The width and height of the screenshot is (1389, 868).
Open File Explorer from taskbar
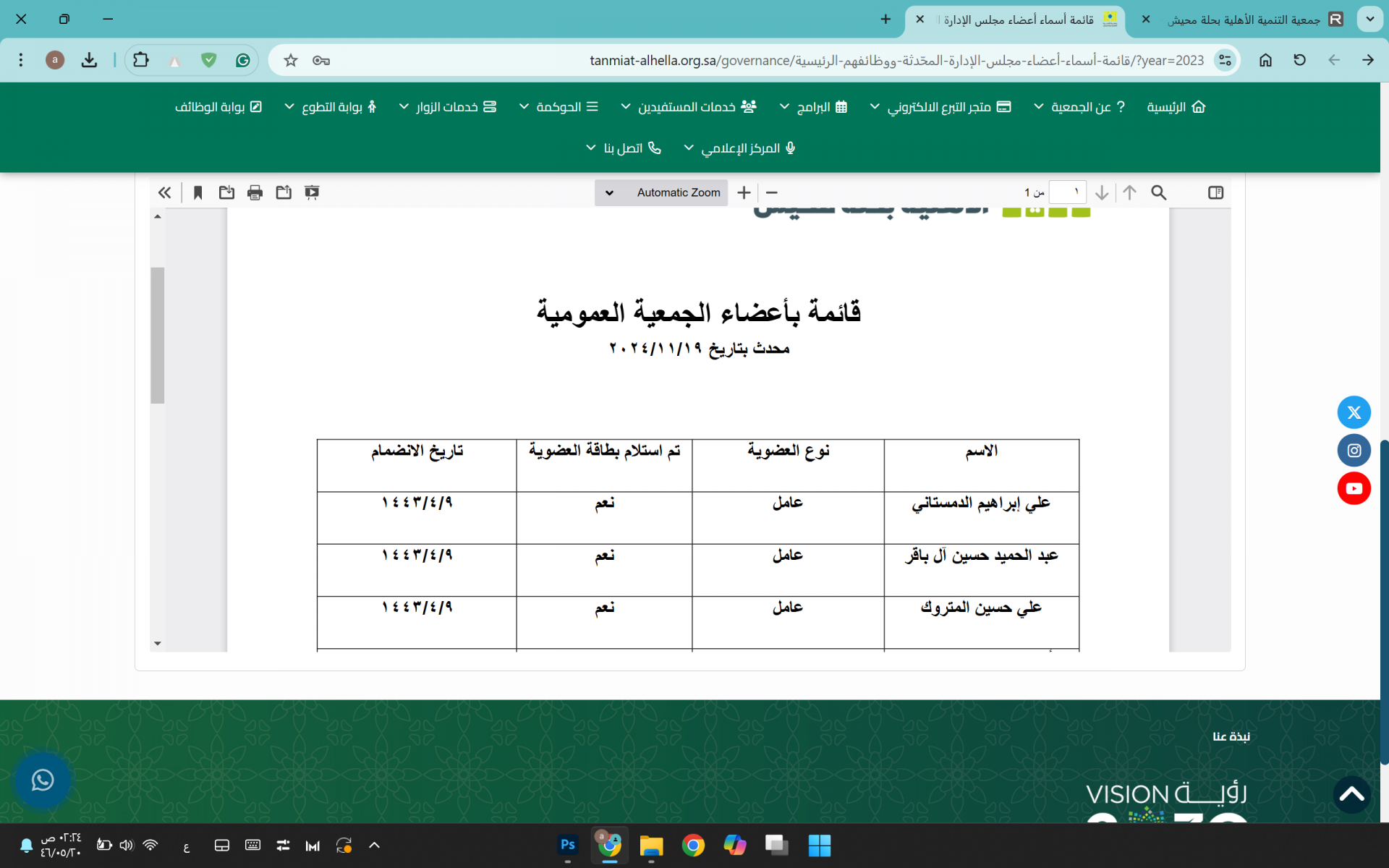point(651,845)
